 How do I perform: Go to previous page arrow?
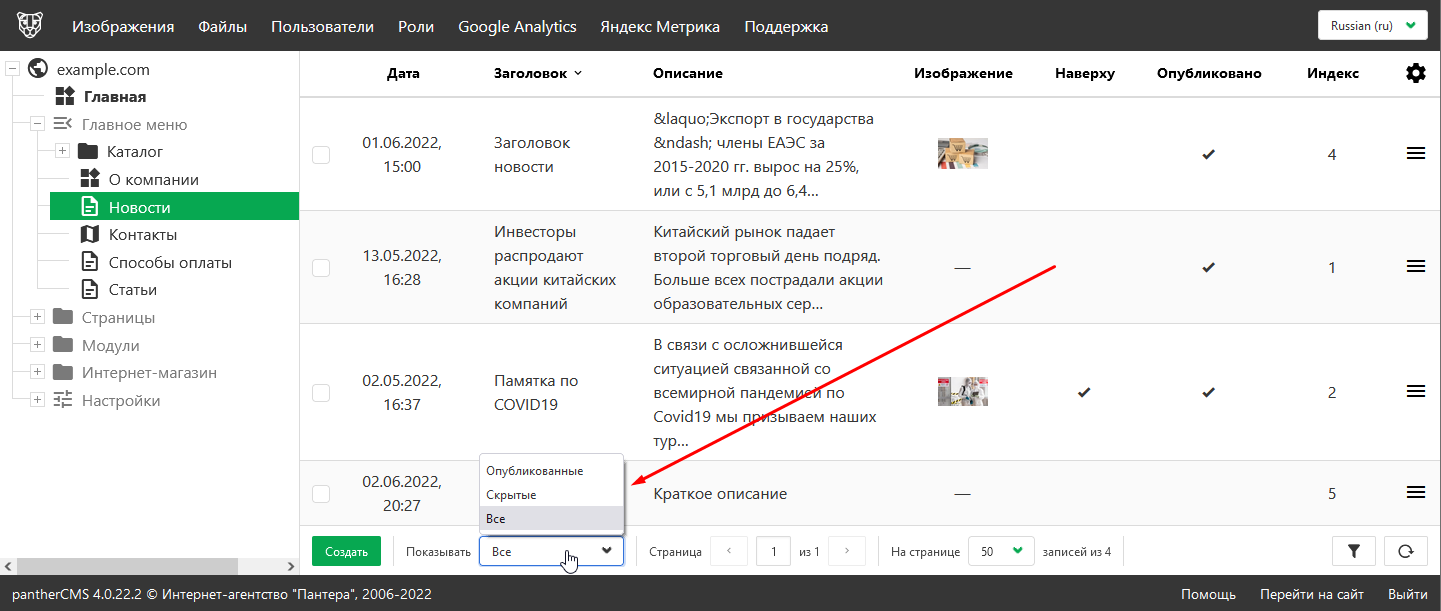[x=729, y=551]
